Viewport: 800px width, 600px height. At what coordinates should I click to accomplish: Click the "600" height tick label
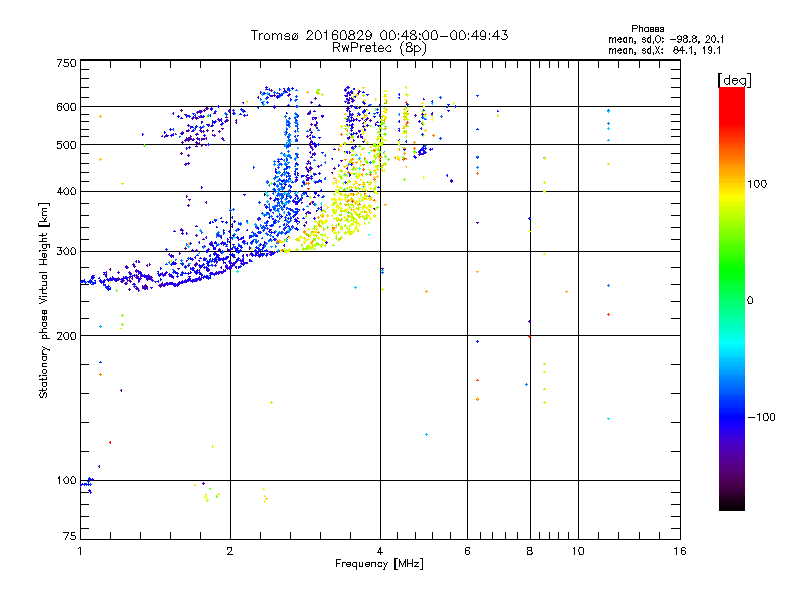click(66, 107)
